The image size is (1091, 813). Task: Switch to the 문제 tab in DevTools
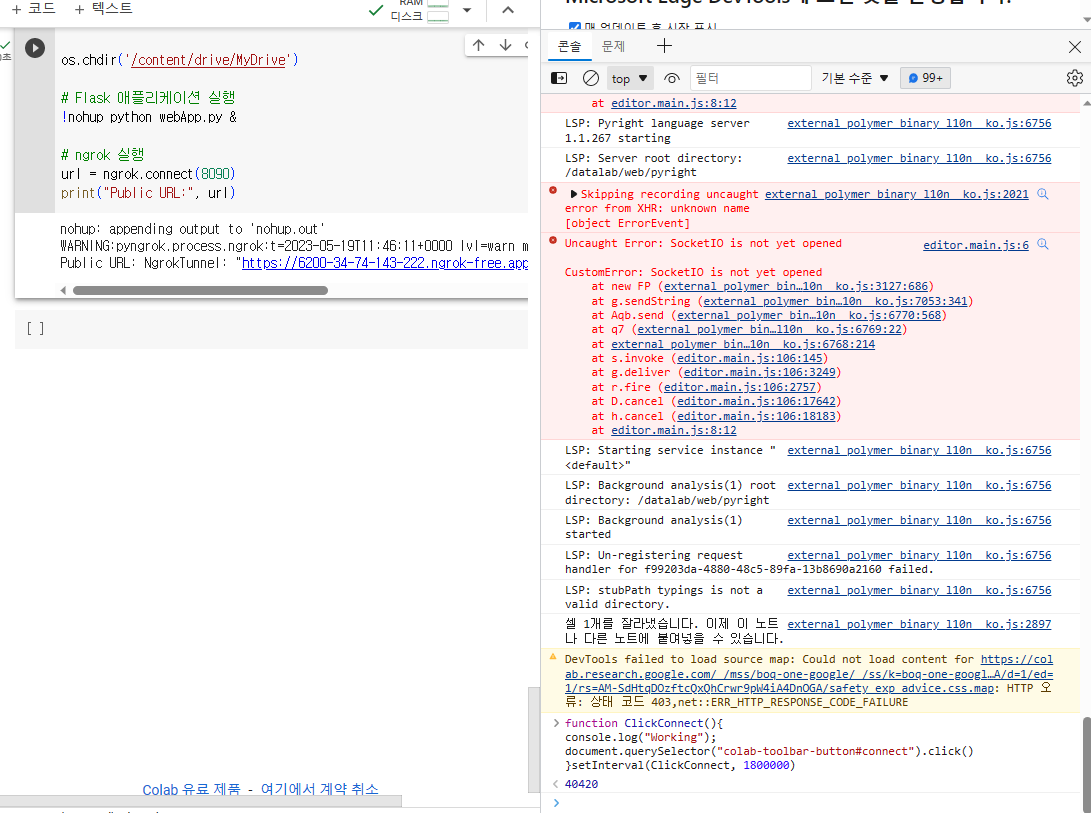(613, 47)
